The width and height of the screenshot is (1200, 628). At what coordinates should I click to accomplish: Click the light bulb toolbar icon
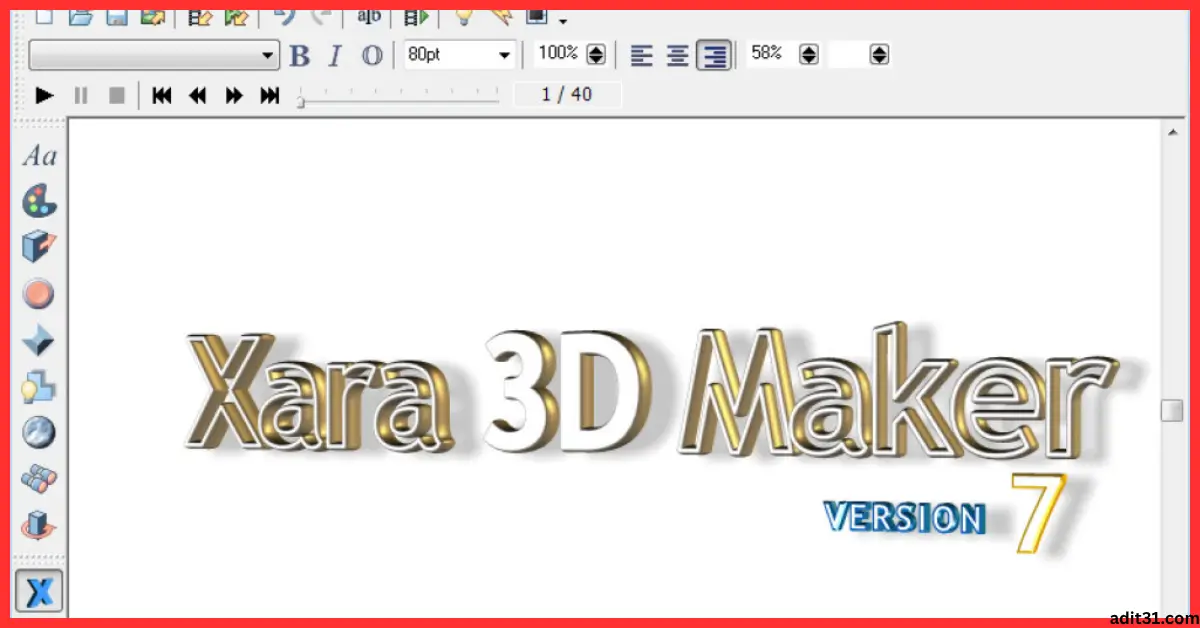(462, 16)
